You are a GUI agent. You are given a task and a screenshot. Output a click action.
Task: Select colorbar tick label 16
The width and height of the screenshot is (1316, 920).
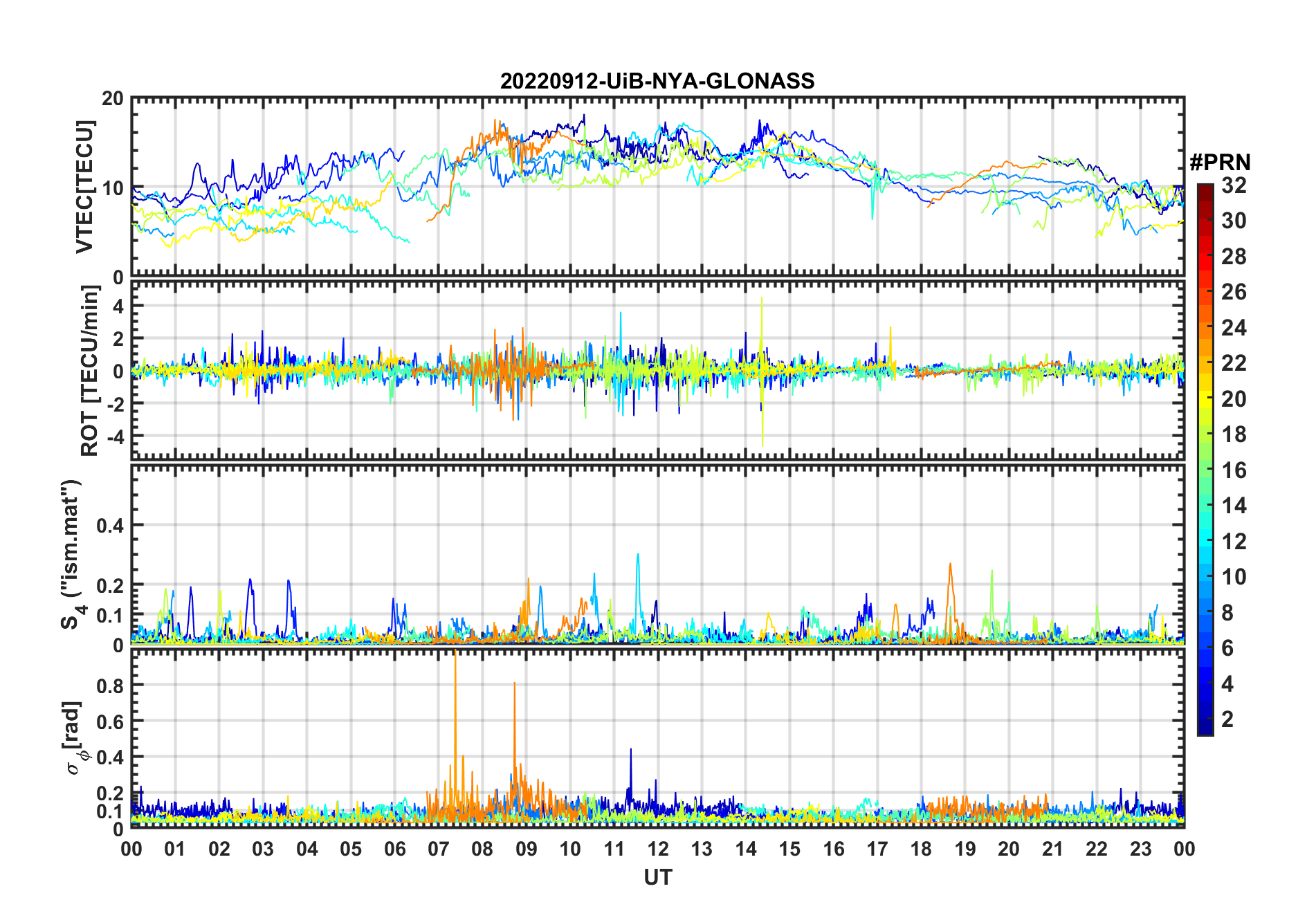click(x=1234, y=470)
